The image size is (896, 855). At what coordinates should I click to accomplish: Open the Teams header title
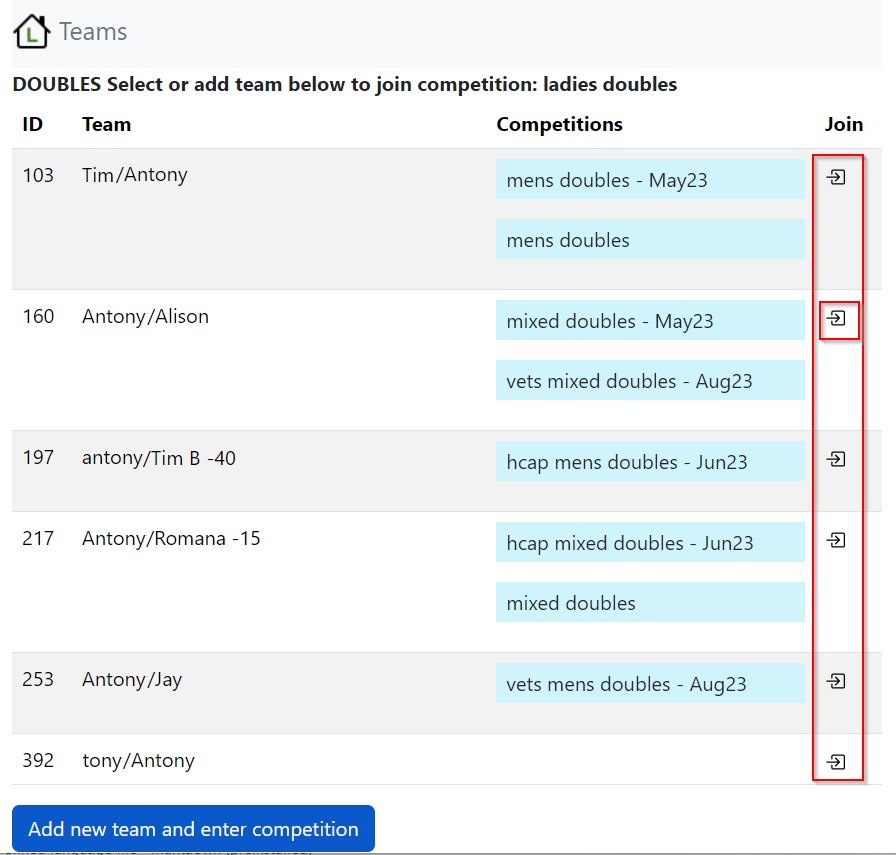click(x=93, y=32)
